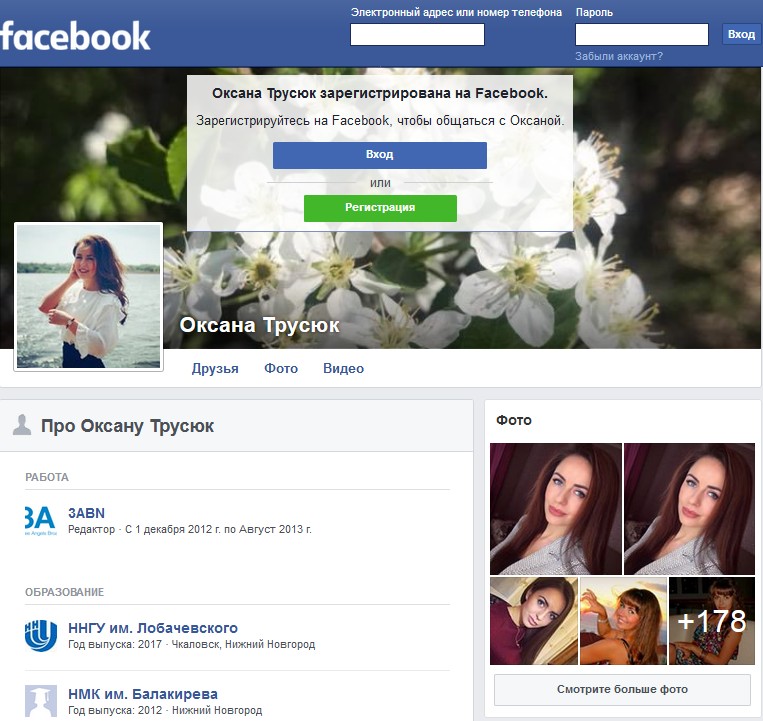Click the Год выпуска: 2012 text
The width and height of the screenshot is (763, 721).
[115, 710]
